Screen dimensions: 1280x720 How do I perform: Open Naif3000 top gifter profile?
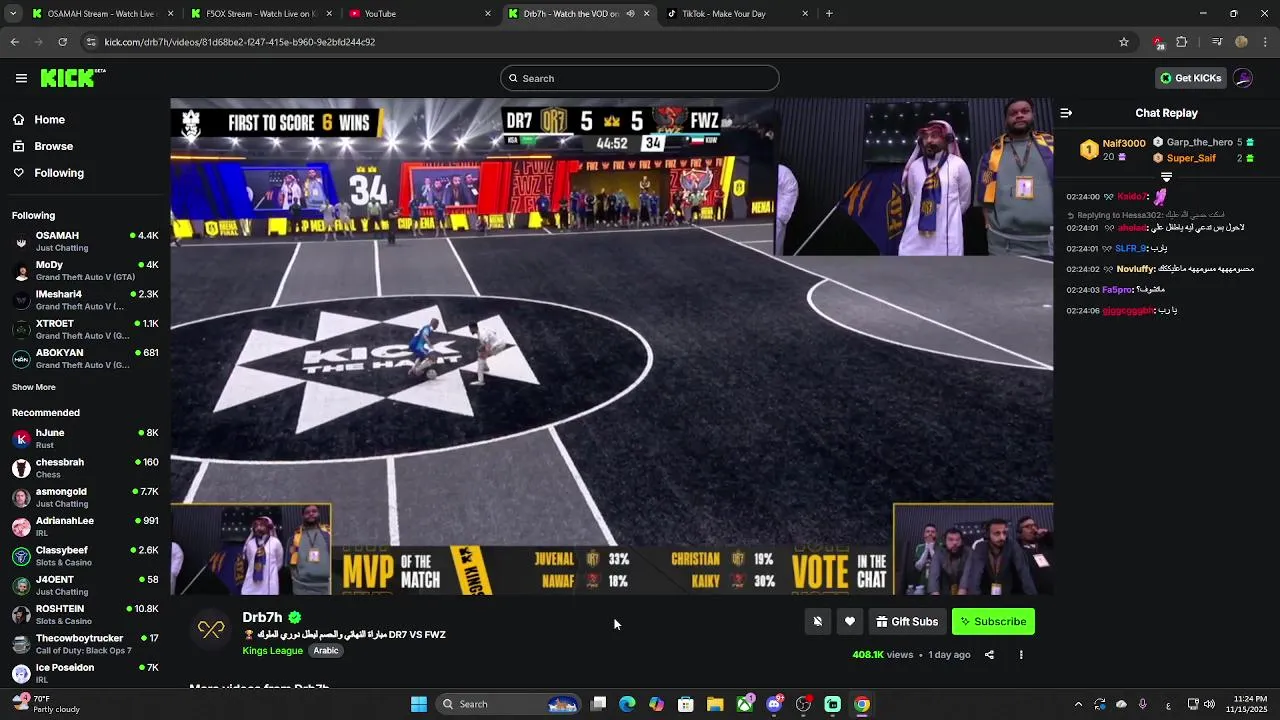tap(1124, 143)
